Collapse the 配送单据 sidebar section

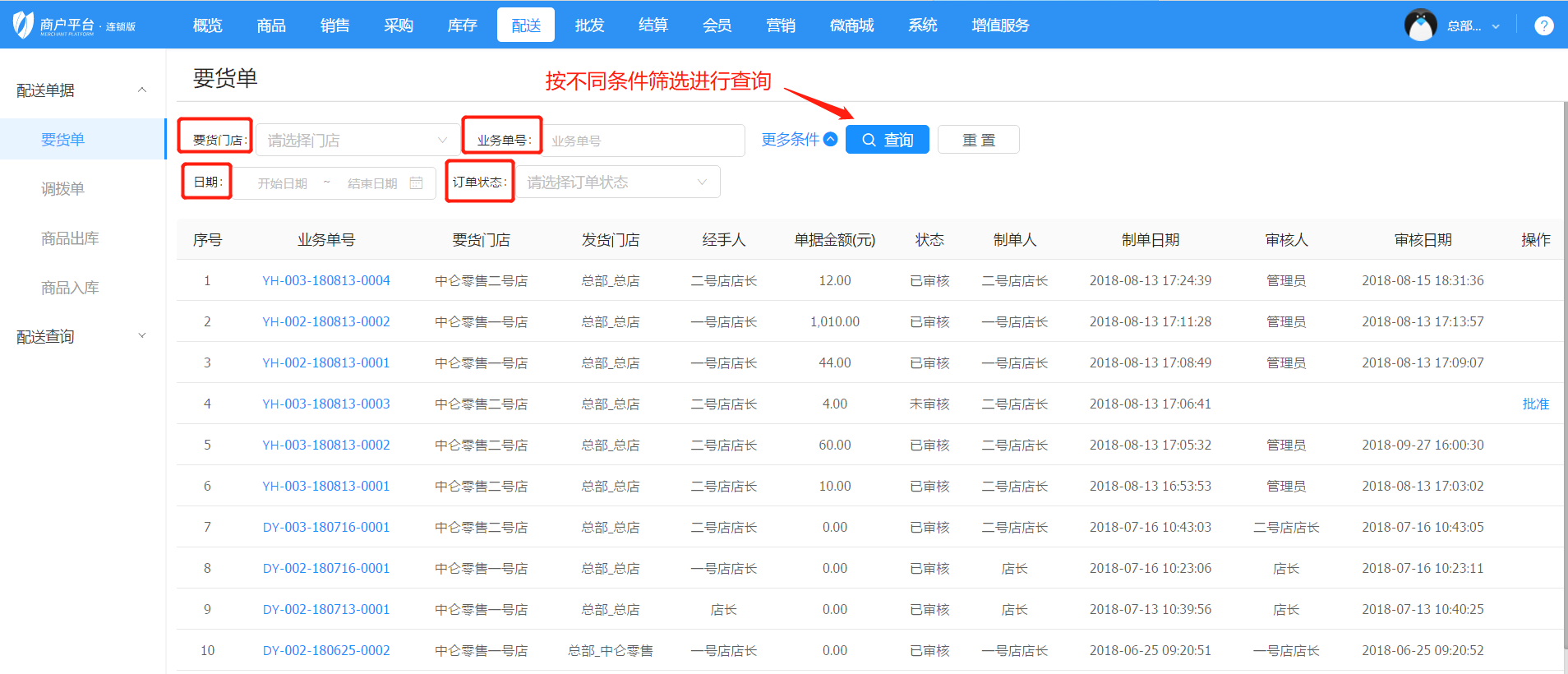point(142,90)
